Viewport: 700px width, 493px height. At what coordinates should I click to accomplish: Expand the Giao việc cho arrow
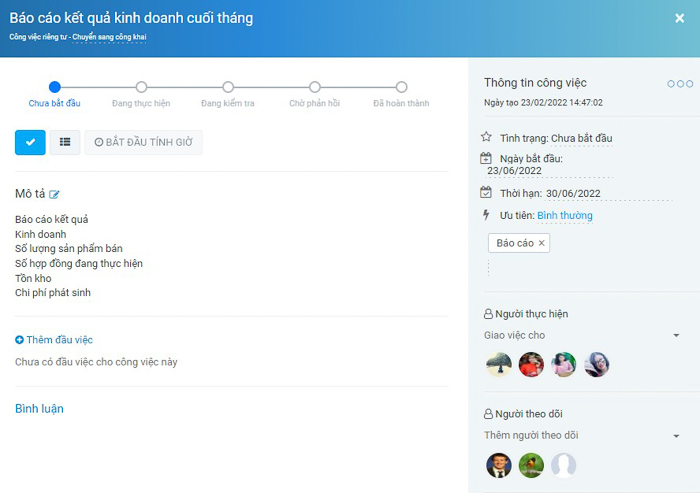pyautogui.click(x=676, y=335)
